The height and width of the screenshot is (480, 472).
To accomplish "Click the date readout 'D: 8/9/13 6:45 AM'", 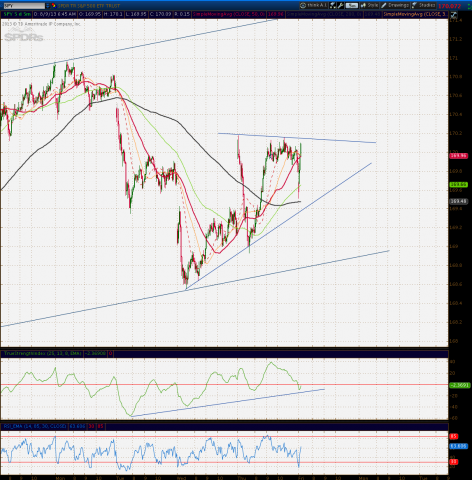I will pos(55,14).
